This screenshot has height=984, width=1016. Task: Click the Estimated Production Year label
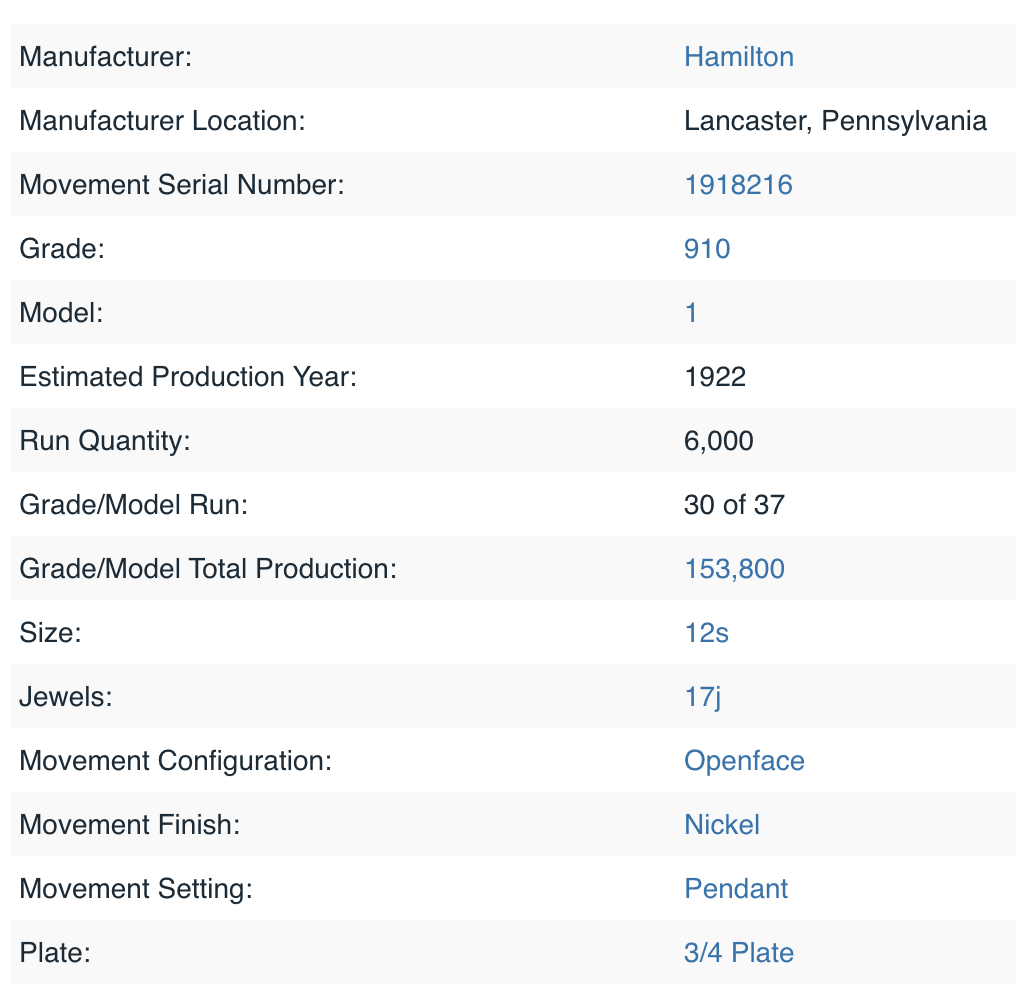click(188, 377)
